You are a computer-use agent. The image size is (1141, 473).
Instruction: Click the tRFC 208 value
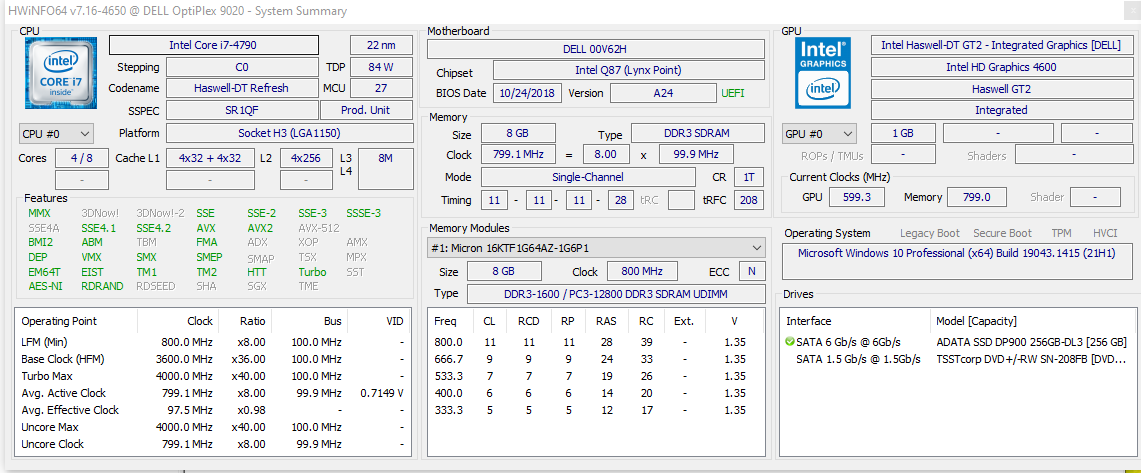click(x=750, y=199)
